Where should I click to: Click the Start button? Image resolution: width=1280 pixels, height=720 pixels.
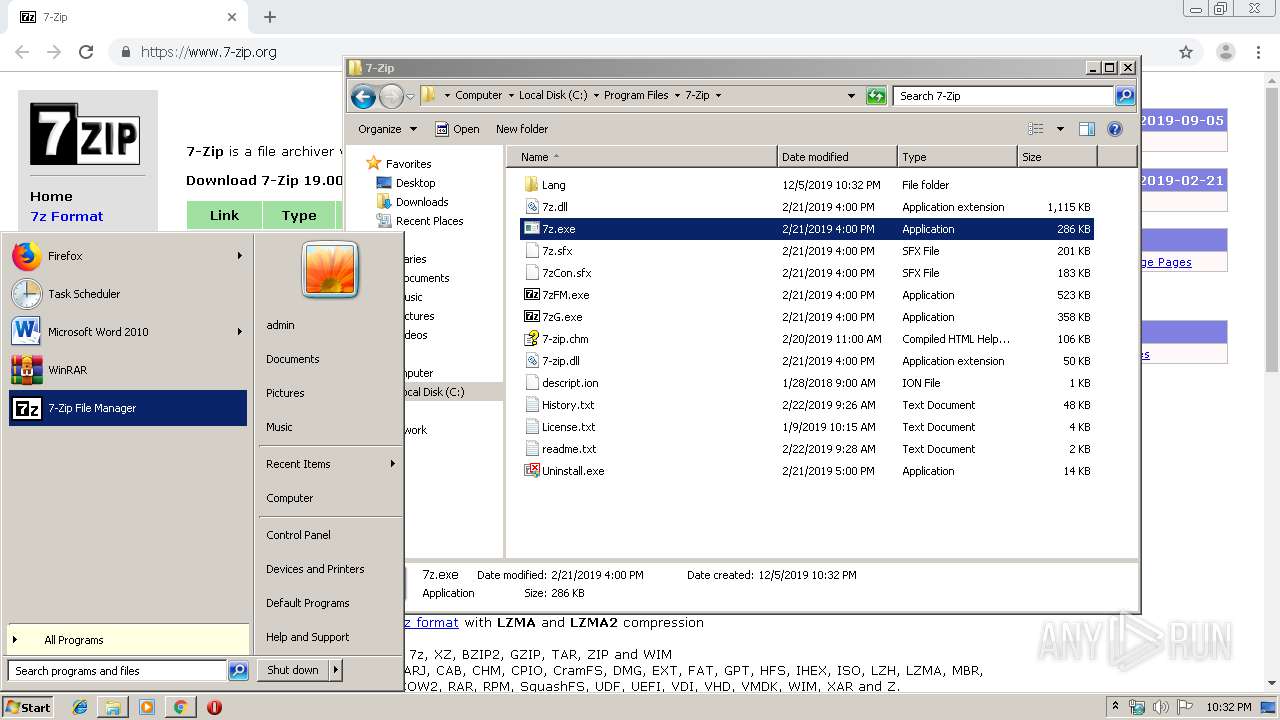point(28,707)
